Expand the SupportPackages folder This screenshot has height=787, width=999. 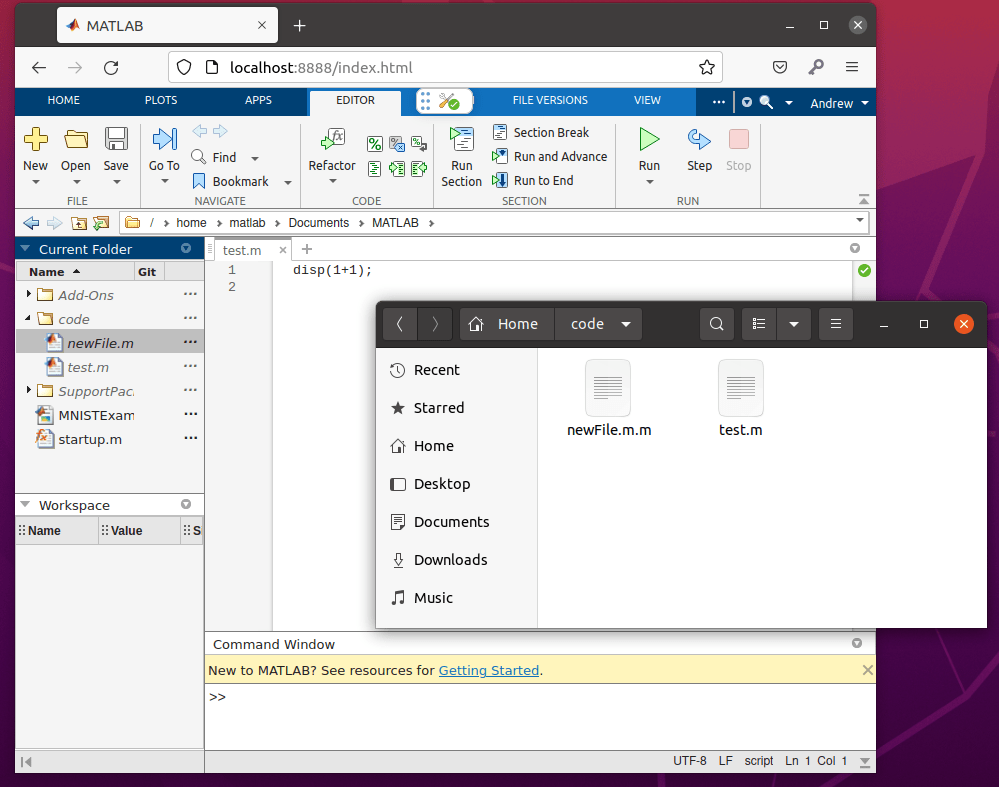28,389
